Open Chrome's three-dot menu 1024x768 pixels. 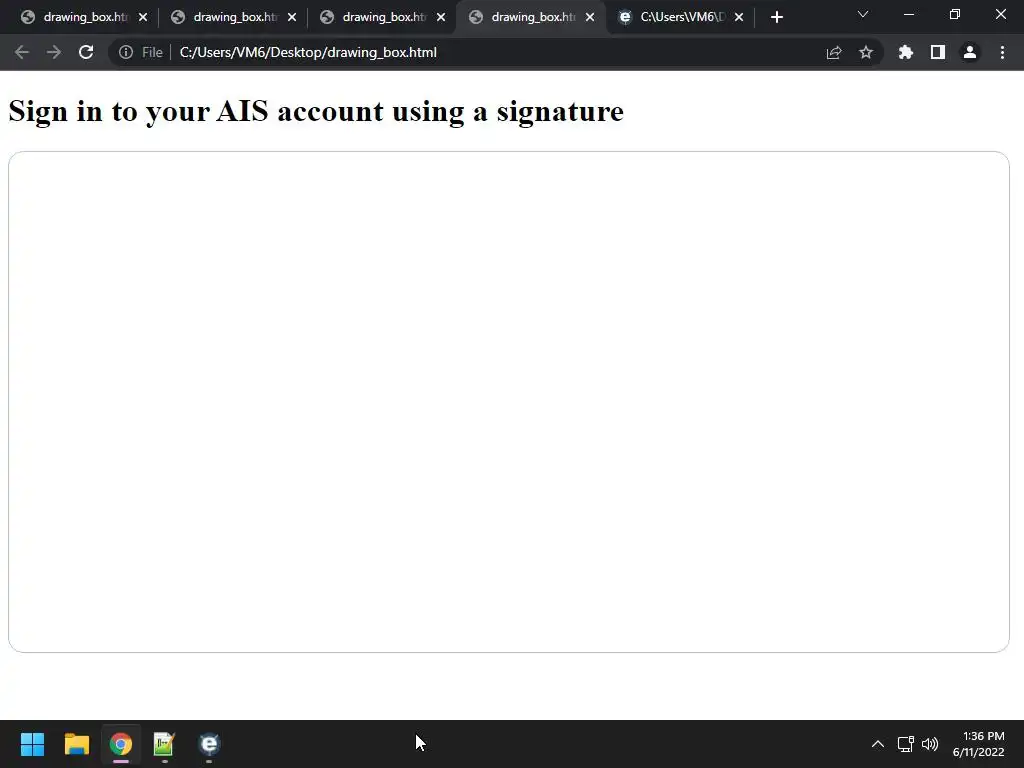[x=1002, y=52]
